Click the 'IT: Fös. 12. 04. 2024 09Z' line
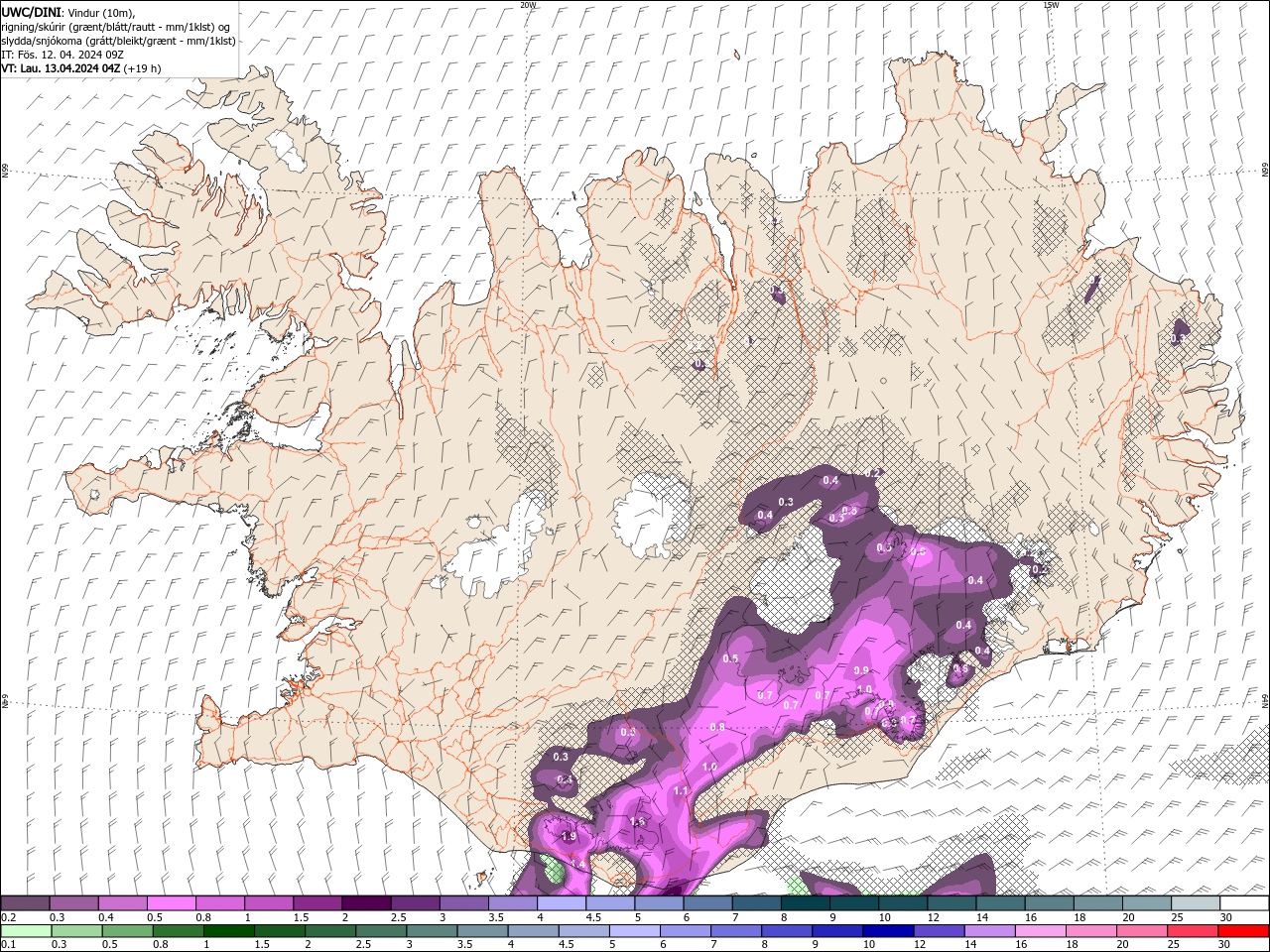This screenshot has width=1270, height=952. pos(61,55)
